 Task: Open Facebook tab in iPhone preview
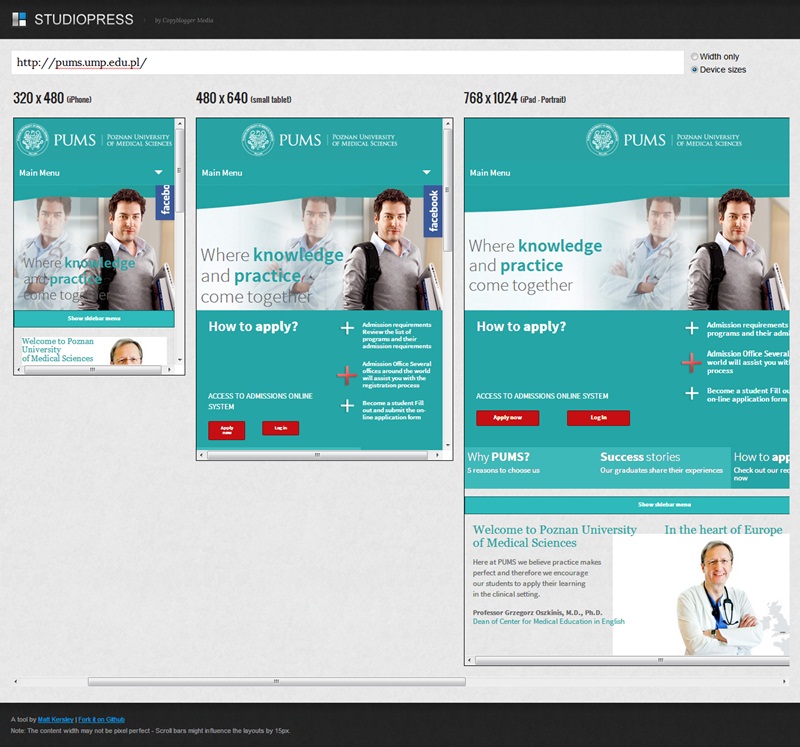click(166, 200)
